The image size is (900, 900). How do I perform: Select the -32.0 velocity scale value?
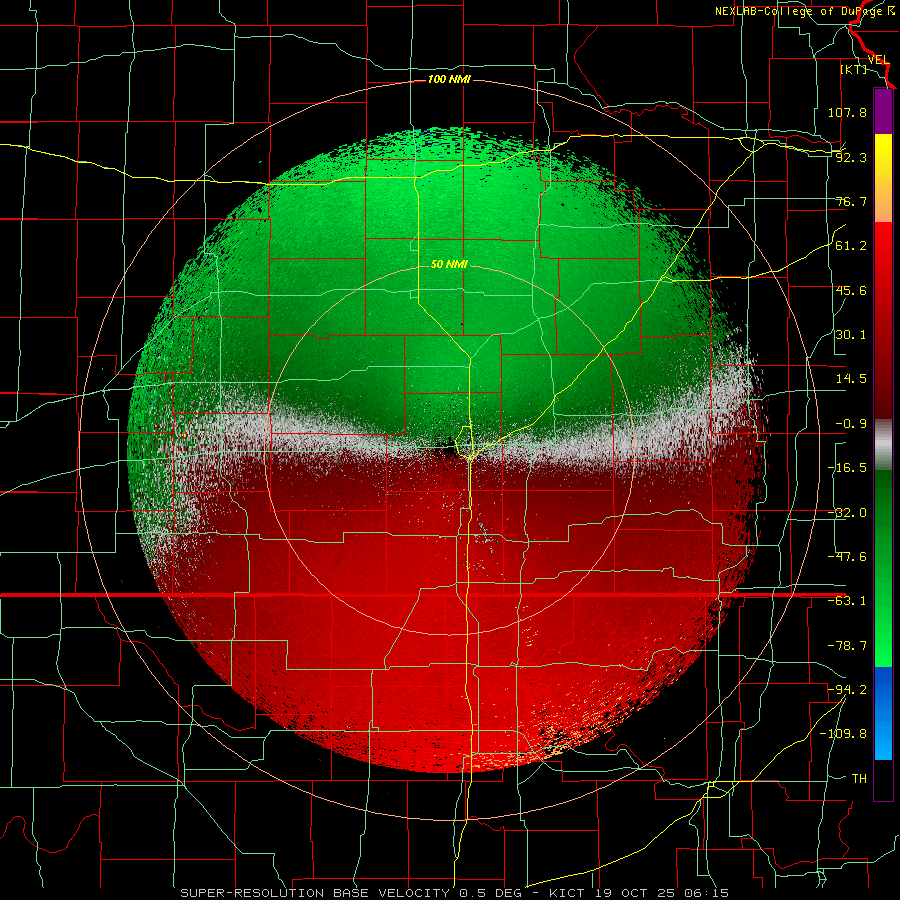click(847, 513)
